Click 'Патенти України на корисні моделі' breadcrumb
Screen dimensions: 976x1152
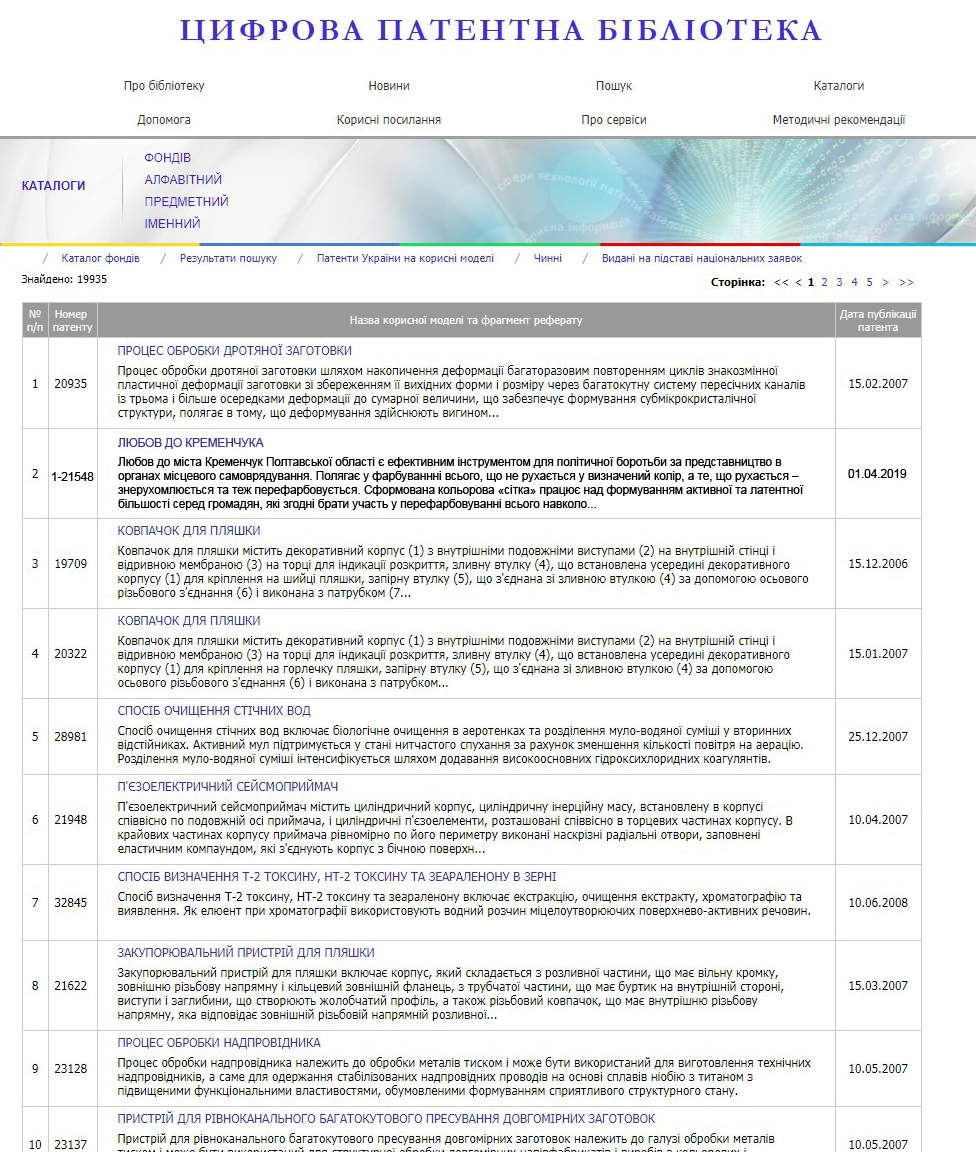click(x=405, y=258)
